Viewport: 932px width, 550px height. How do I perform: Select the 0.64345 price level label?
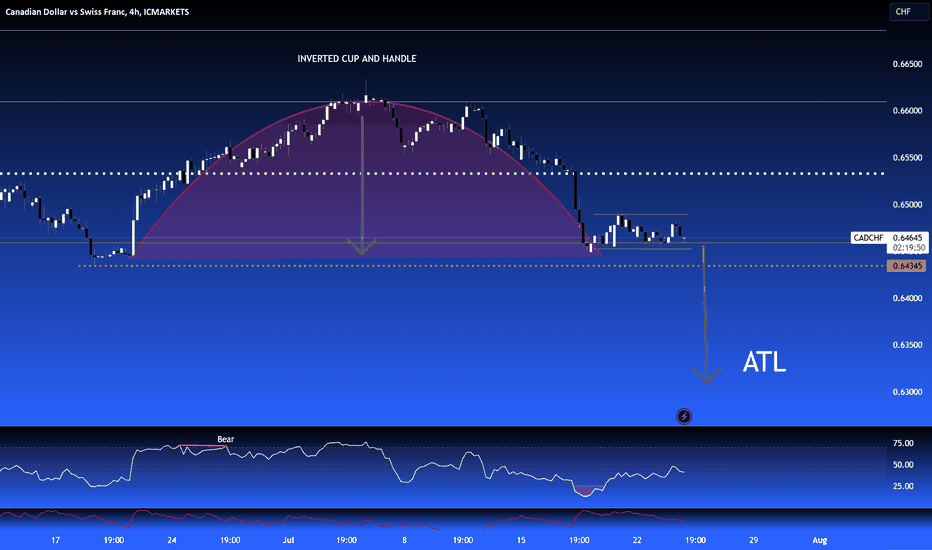coord(906,266)
